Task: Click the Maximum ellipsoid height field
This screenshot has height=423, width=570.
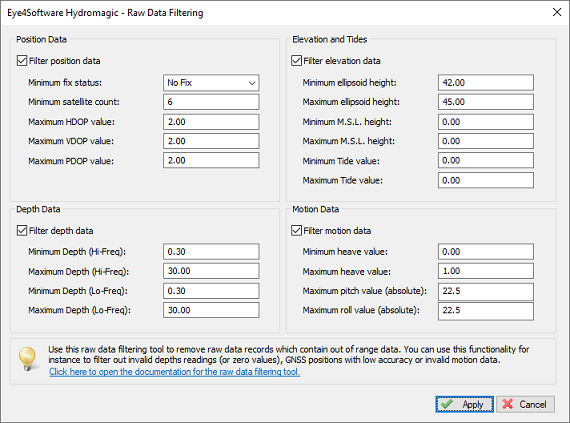Action: tap(486, 102)
